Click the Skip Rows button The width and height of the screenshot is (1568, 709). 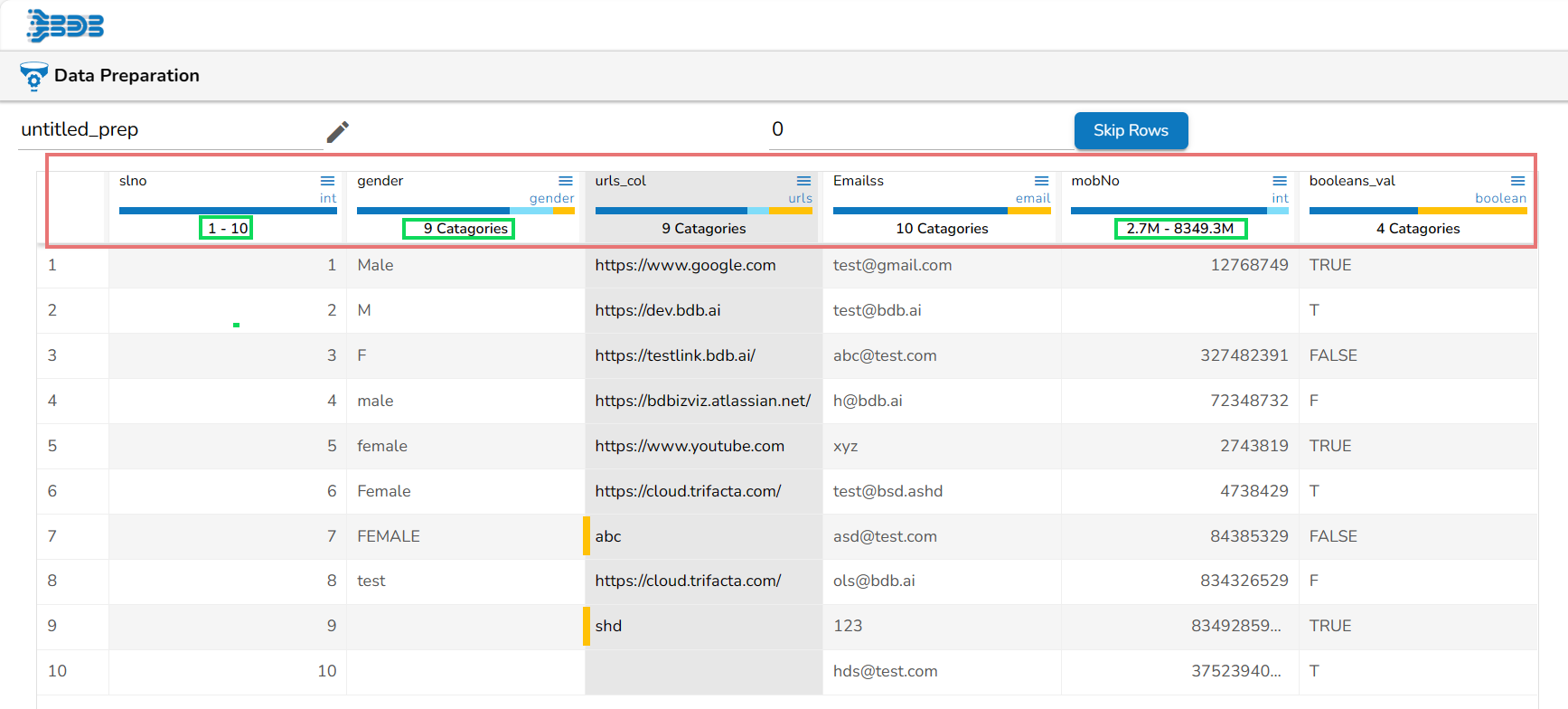coord(1131,130)
